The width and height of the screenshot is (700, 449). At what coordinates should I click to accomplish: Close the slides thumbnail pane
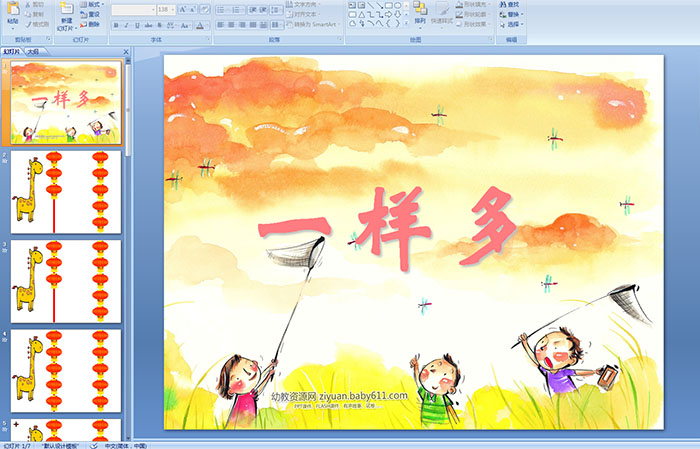pyautogui.click(x=126, y=52)
